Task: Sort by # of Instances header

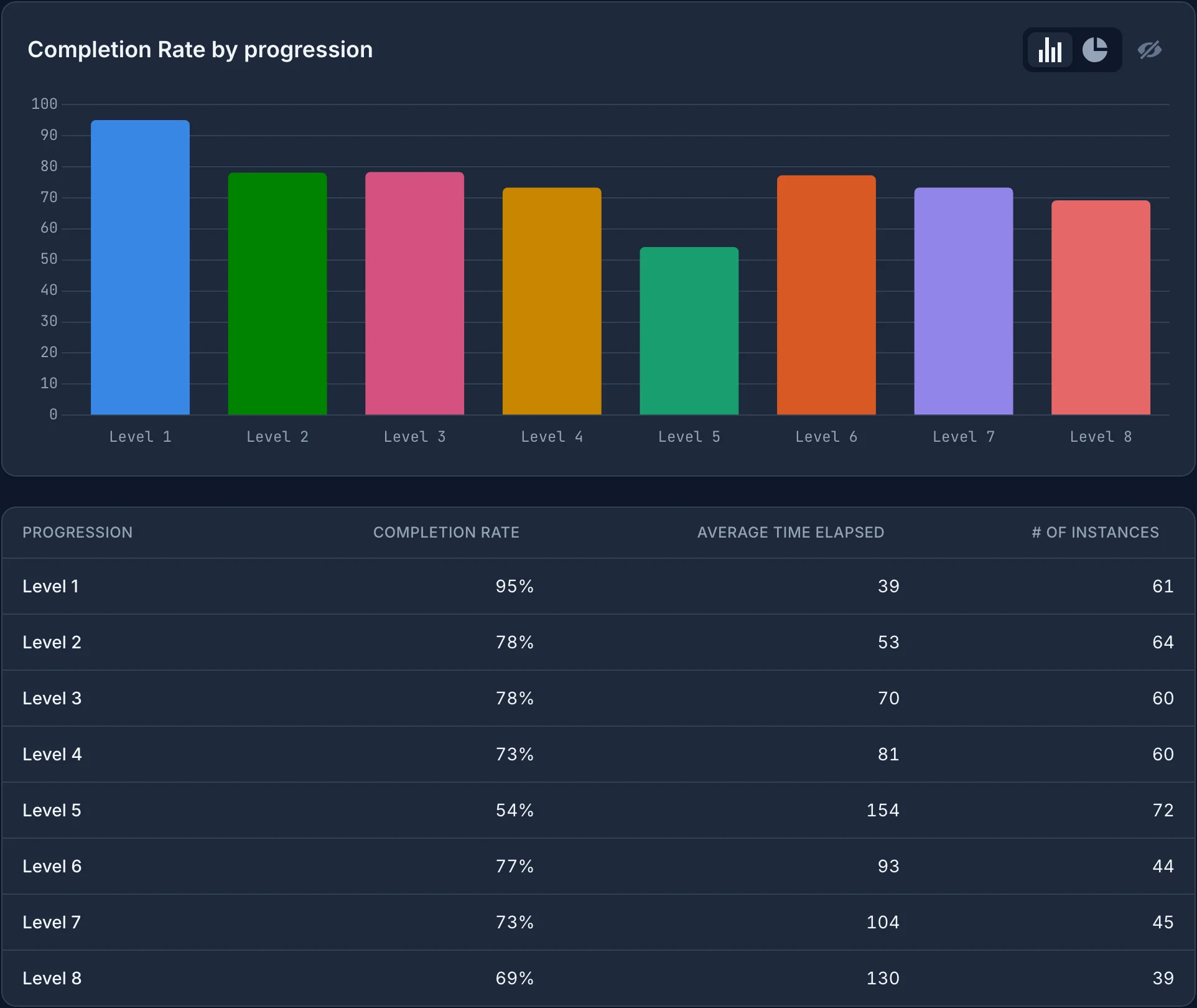Action: click(1095, 533)
